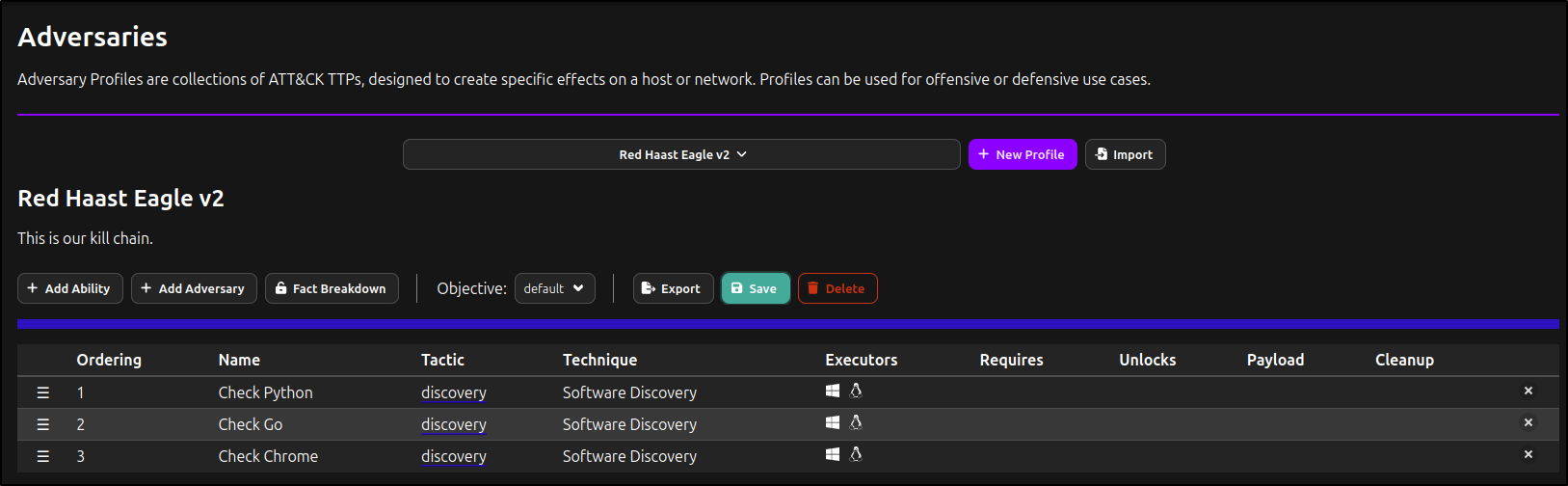Viewport: 1568px width, 486px height.
Task: Click Linux executor icon for Check Chrome
Action: click(856, 454)
